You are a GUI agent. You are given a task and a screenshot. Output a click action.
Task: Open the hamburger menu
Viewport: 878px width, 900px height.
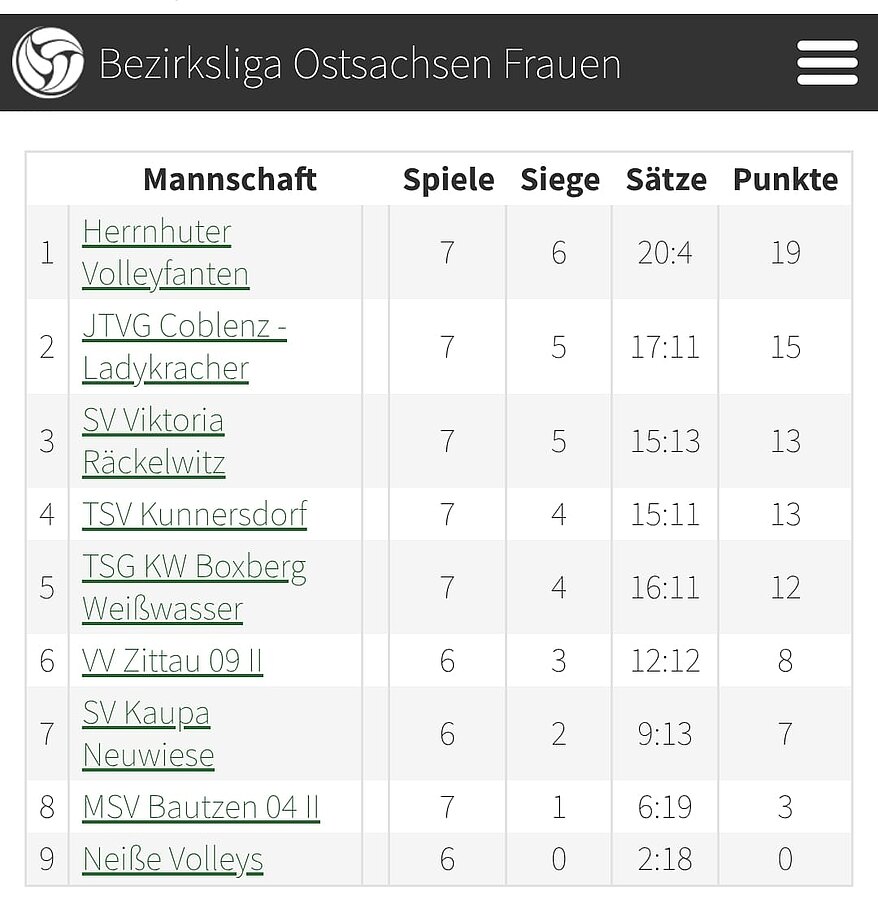tap(827, 63)
